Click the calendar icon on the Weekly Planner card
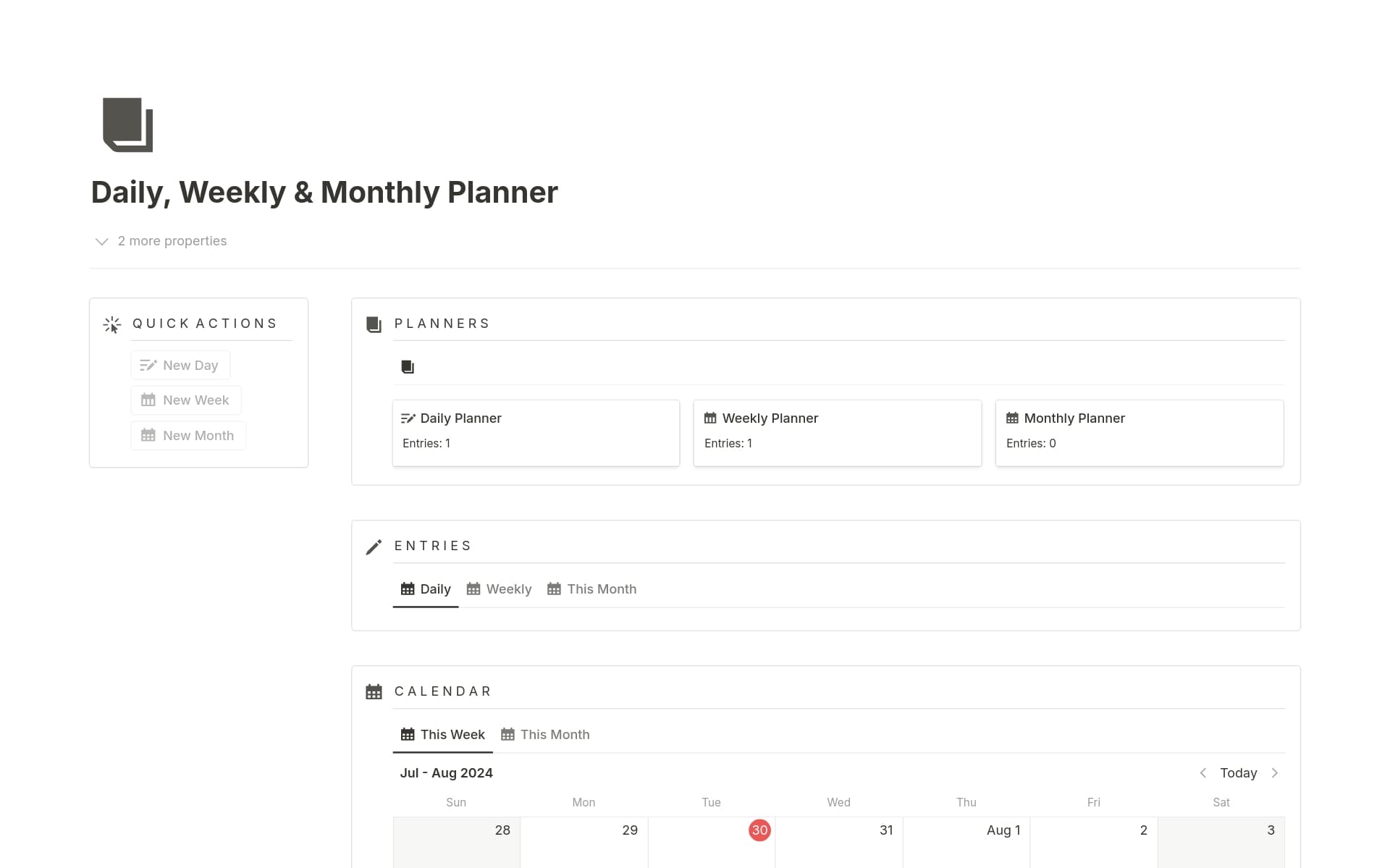This screenshot has width=1390, height=868. (x=710, y=418)
